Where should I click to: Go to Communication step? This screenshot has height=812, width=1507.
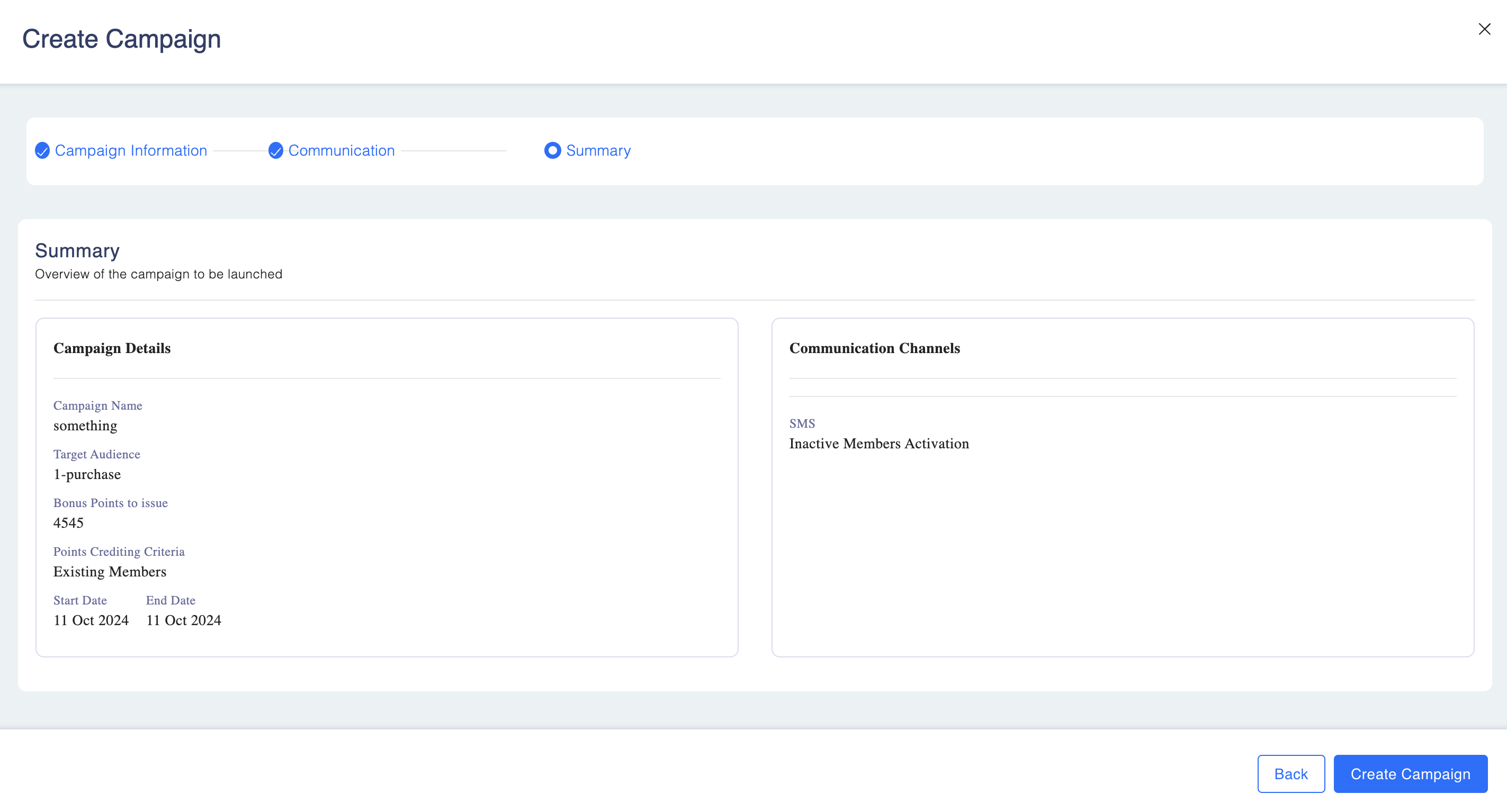coord(341,151)
